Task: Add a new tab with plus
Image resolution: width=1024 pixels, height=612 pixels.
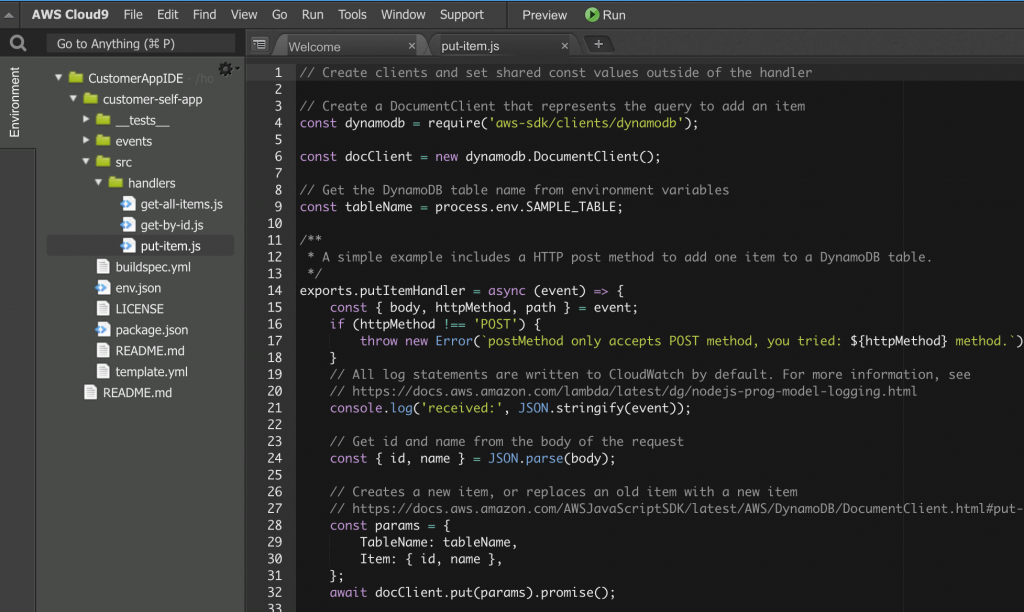Action: (x=598, y=44)
